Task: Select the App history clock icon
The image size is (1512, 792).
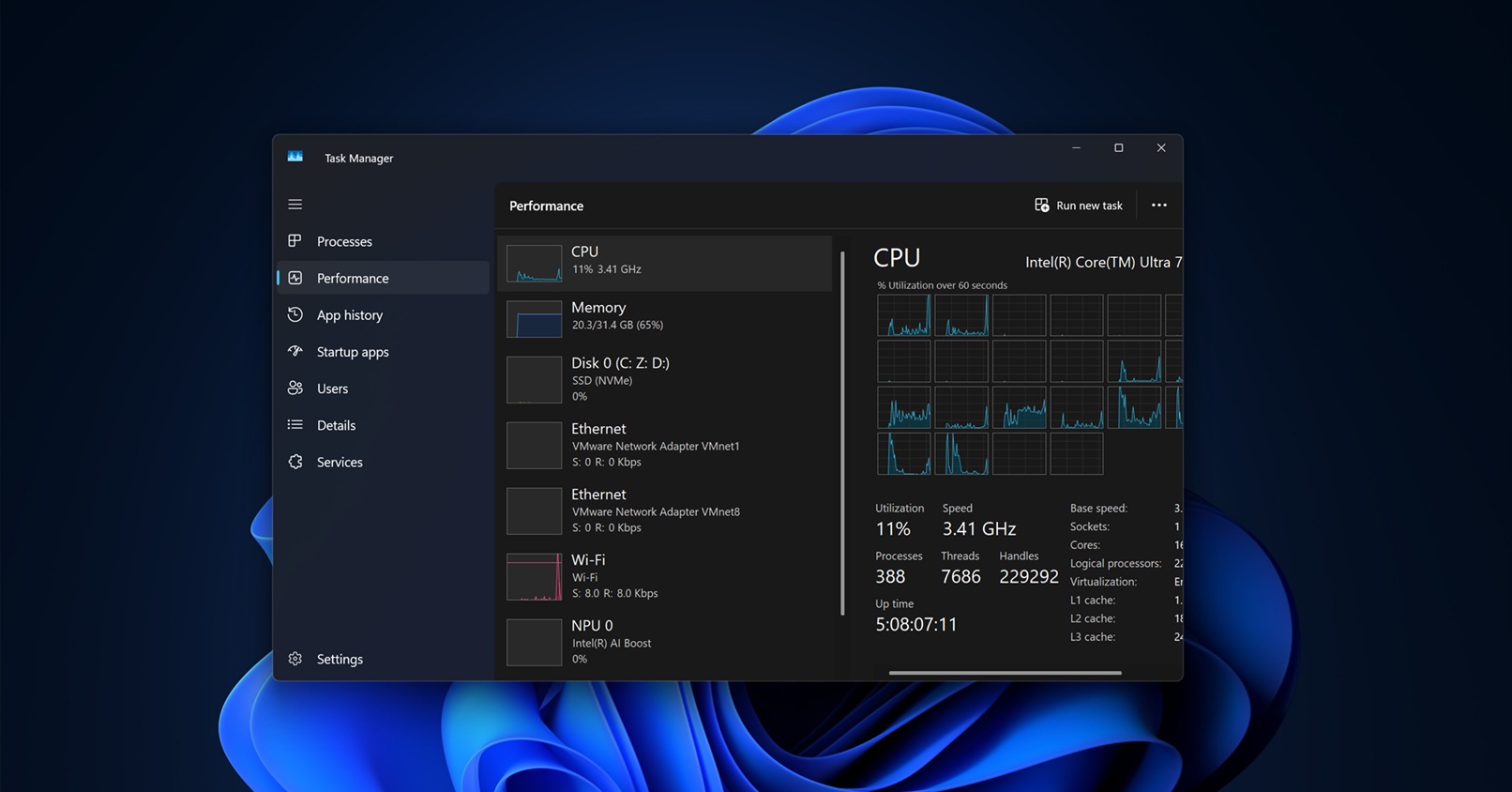Action: 295,315
